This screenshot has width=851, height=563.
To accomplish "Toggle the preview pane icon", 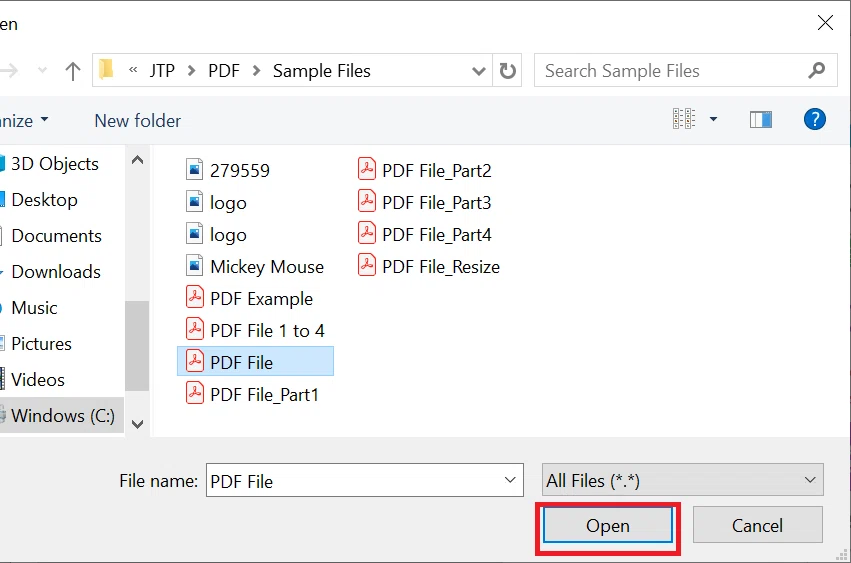I will pos(760,119).
